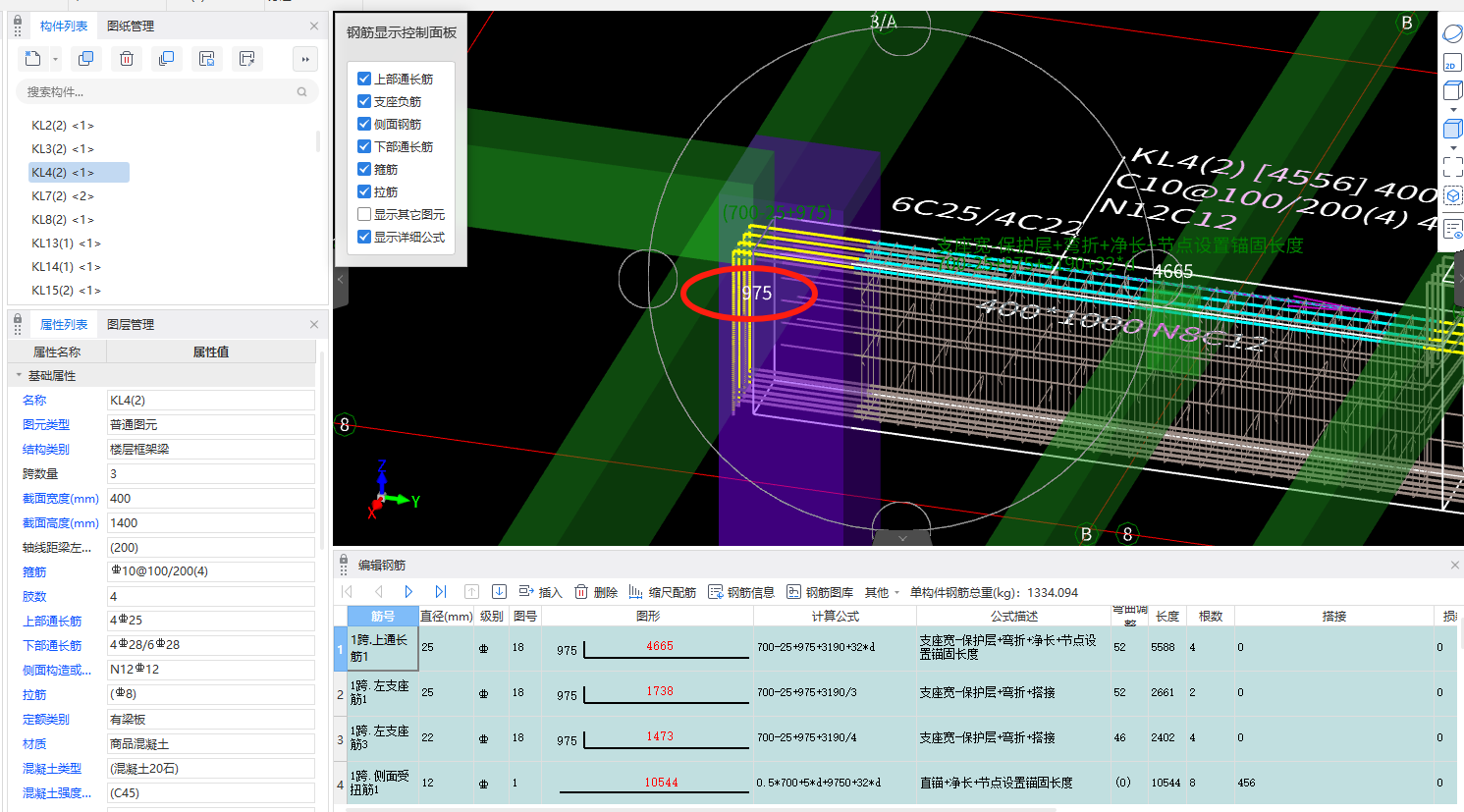
Task: Click the 删除 button in rebar editor
Action: point(596,592)
